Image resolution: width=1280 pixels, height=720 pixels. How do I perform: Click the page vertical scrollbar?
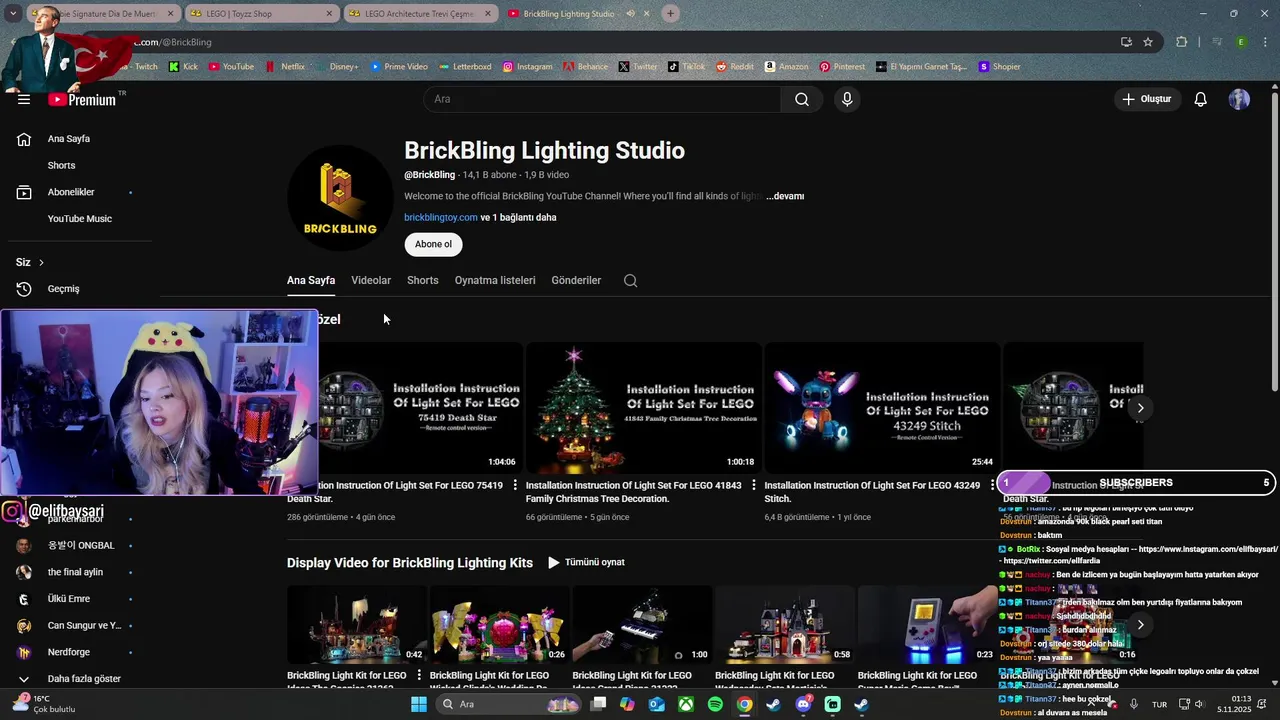coord(1274,240)
